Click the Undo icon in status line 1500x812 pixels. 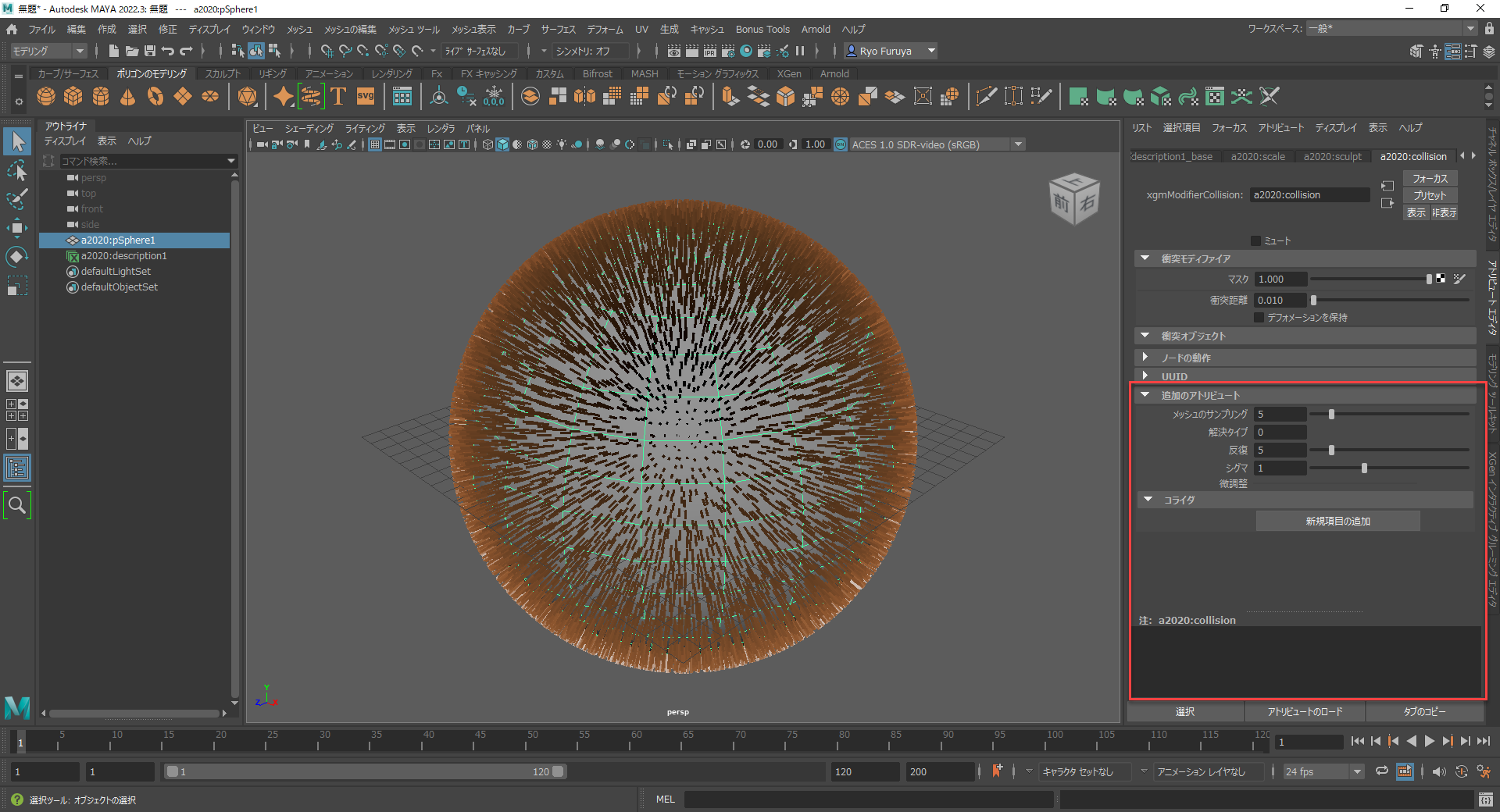coord(167,51)
